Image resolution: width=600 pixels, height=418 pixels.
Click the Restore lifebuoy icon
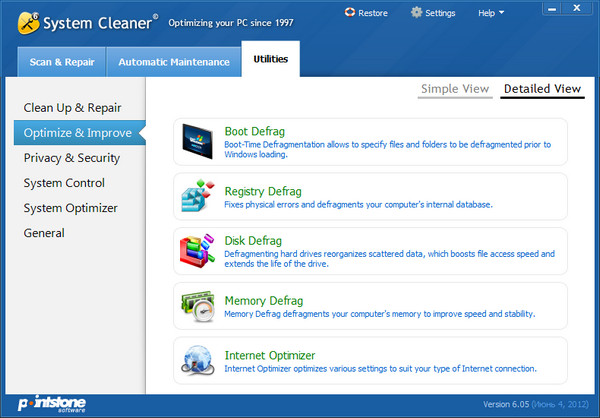(x=349, y=13)
